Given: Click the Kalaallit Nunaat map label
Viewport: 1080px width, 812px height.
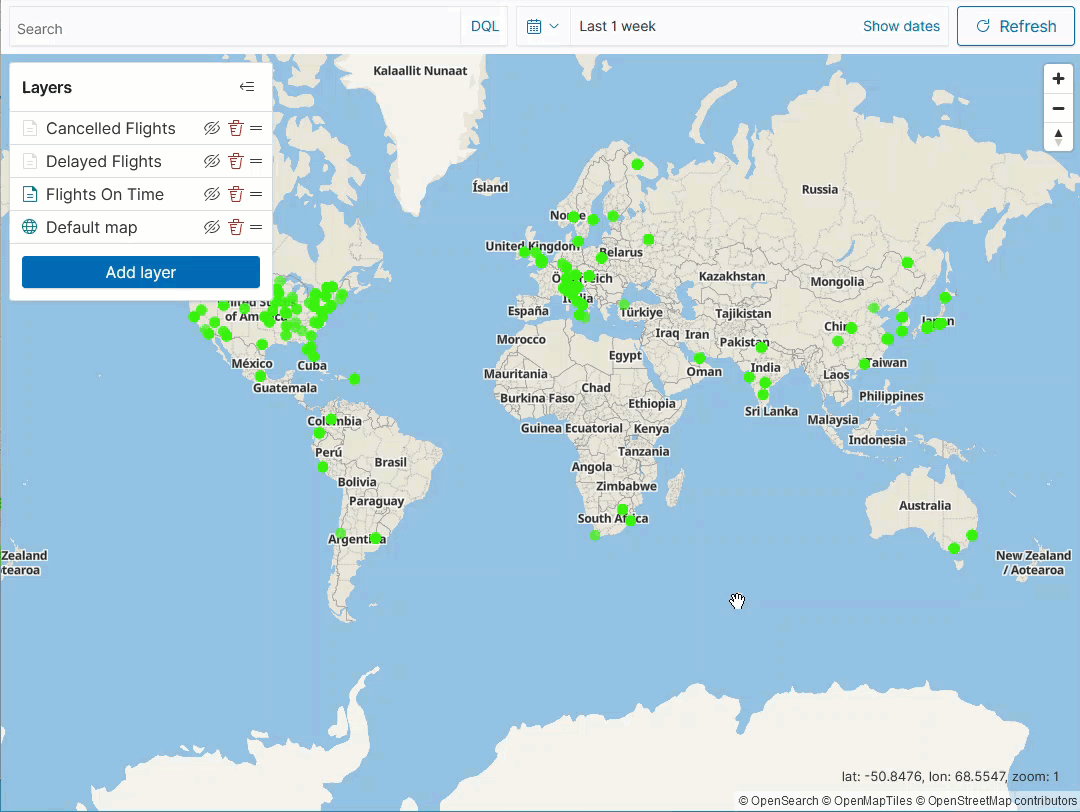Looking at the screenshot, I should point(420,71).
